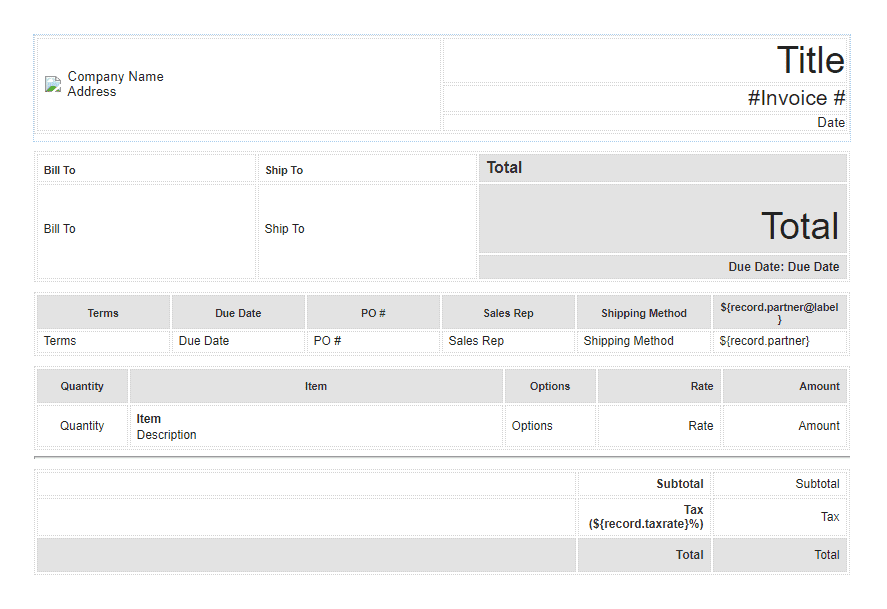Viewport: 887px width, 609px height.
Task: Click the ${record.partner@label} header cell
Action: click(780, 313)
